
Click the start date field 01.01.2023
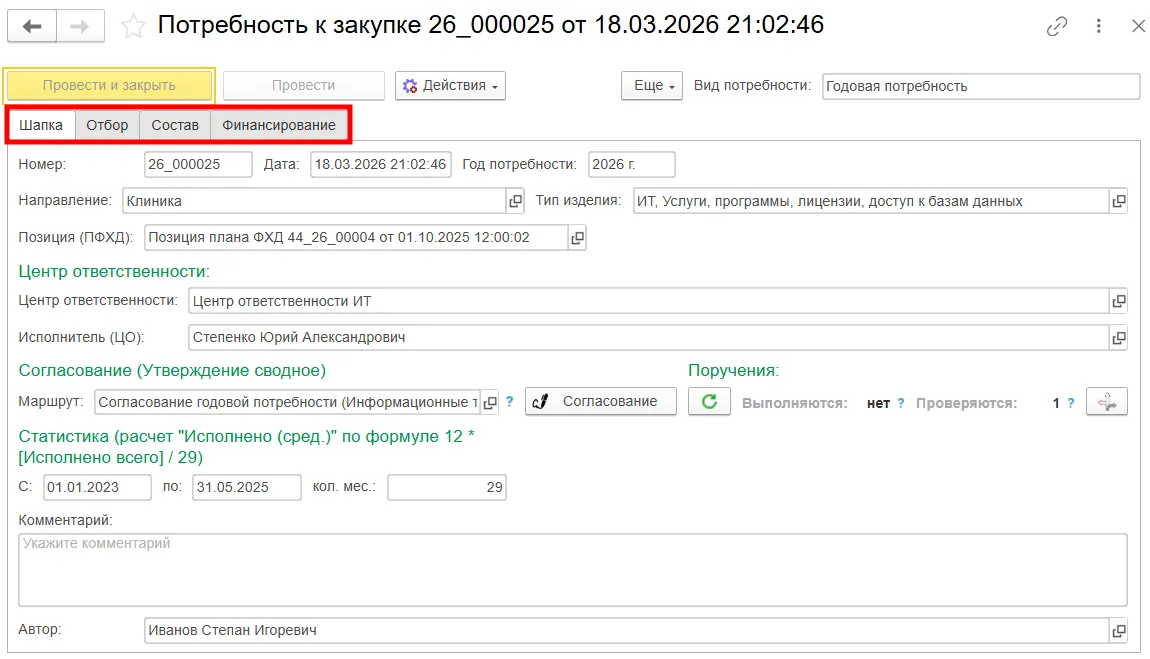[x=98, y=487]
